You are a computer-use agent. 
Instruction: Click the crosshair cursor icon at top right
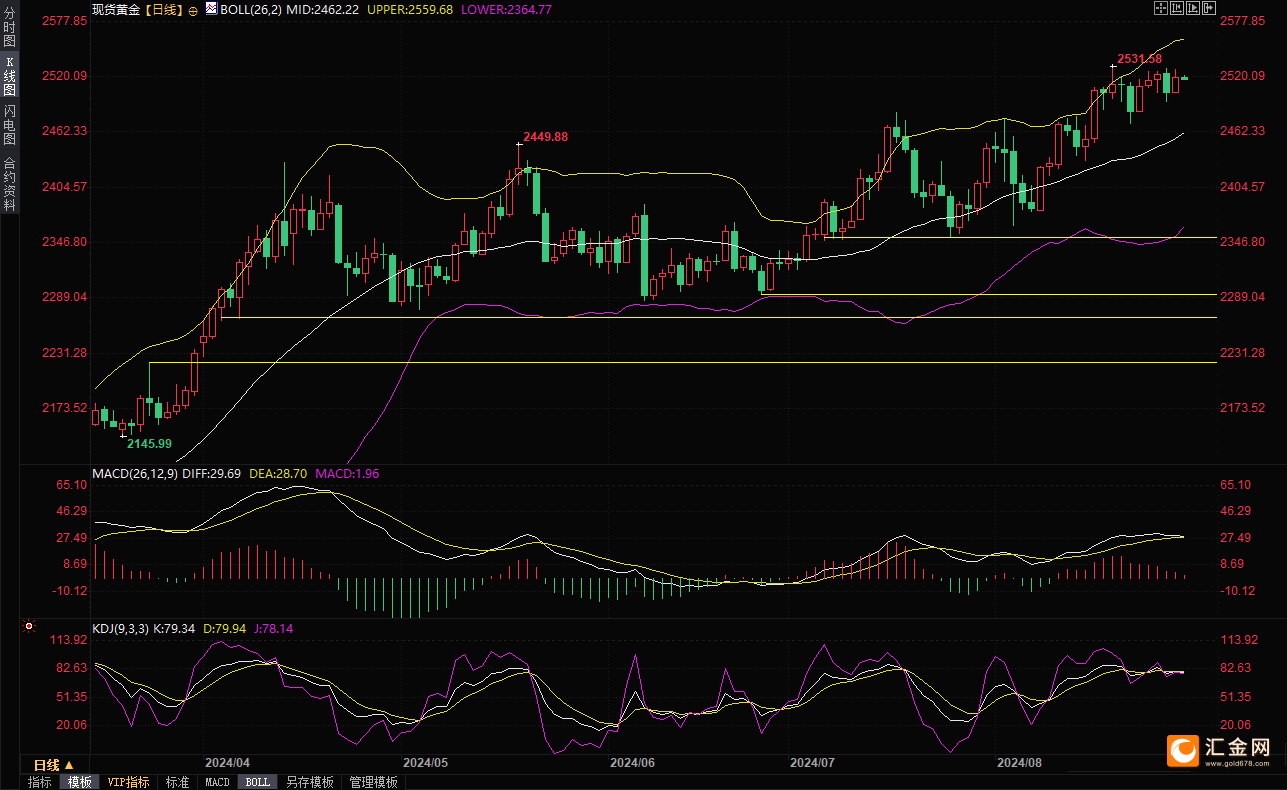(x=1161, y=8)
